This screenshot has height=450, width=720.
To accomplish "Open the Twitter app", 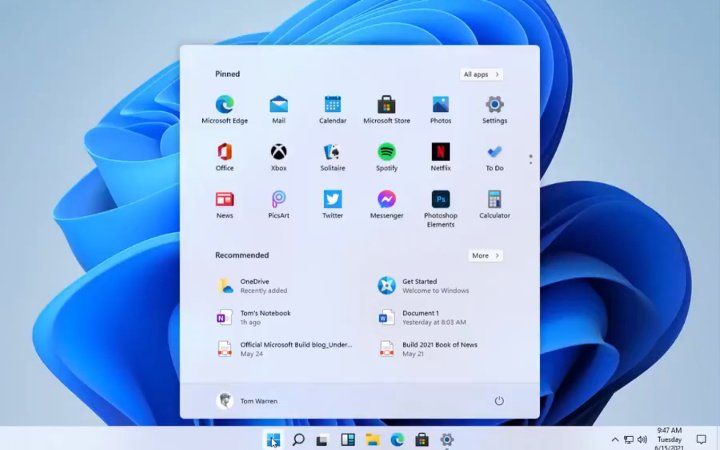I will coord(333,204).
